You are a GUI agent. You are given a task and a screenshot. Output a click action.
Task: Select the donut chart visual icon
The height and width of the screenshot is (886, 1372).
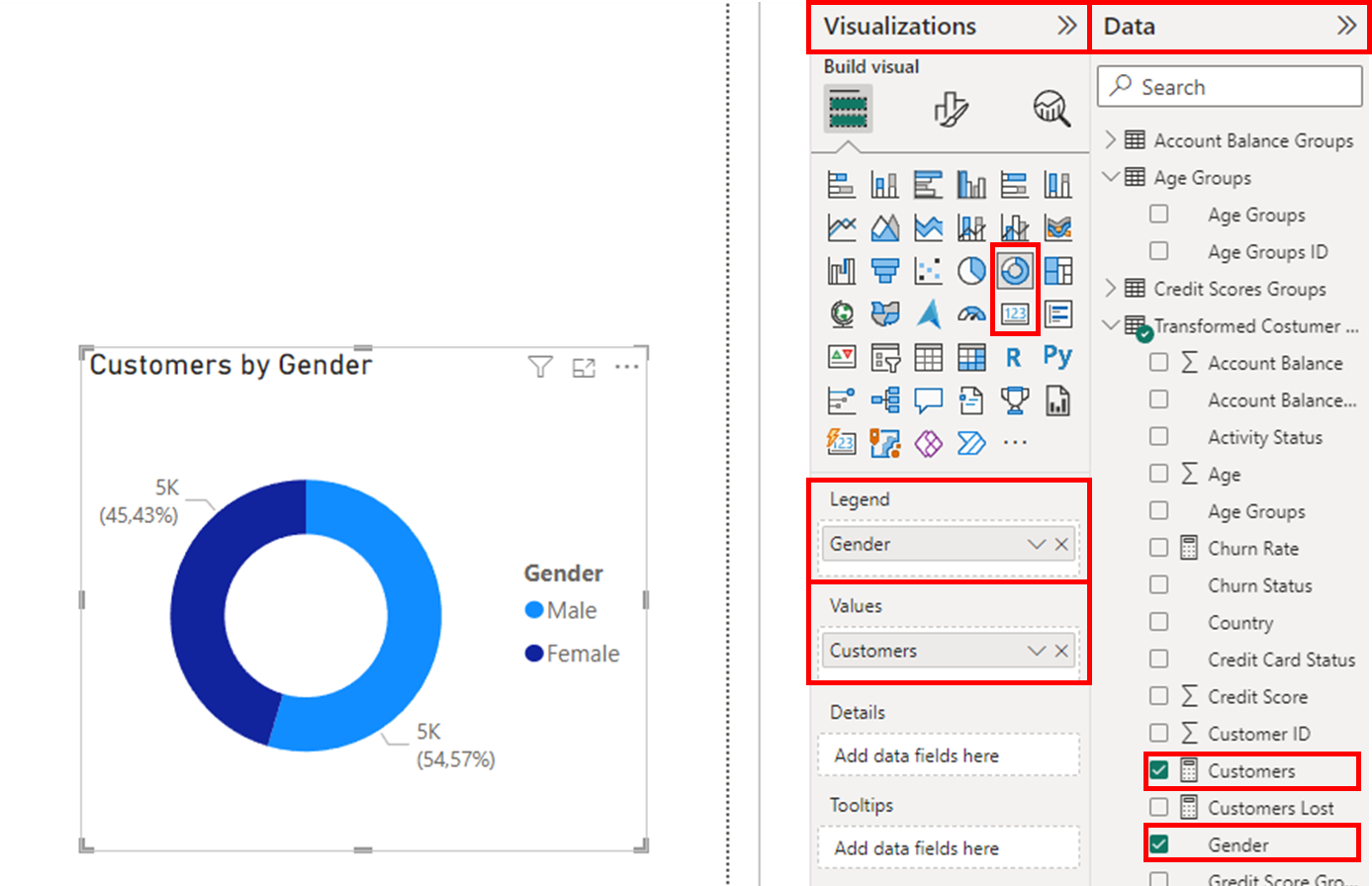tap(1014, 269)
